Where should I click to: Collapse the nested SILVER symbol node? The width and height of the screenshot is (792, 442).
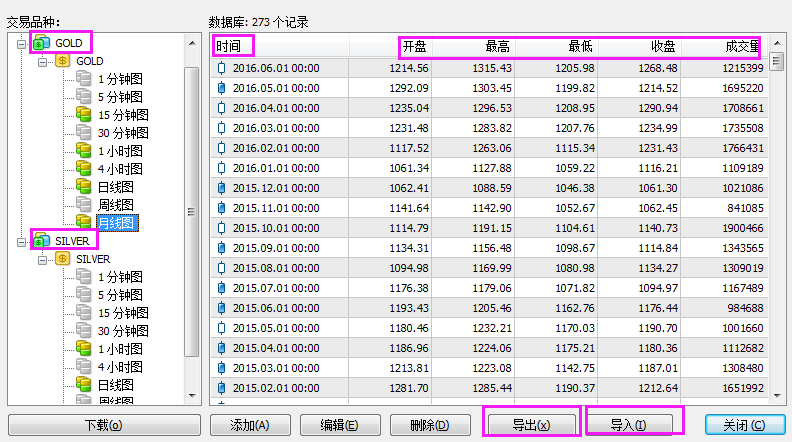(x=43, y=259)
